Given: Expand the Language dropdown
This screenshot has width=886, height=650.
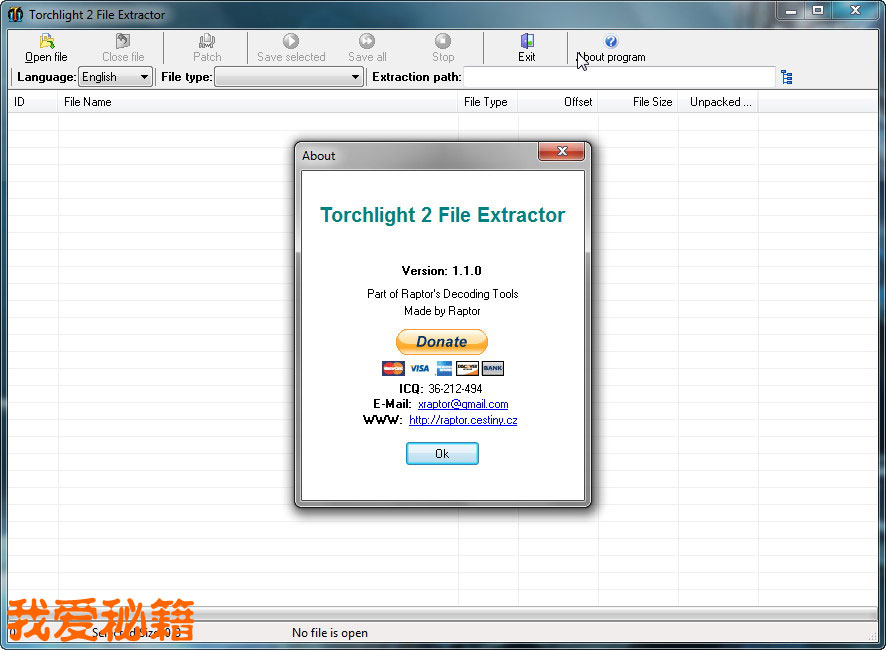Looking at the screenshot, I should click(144, 77).
